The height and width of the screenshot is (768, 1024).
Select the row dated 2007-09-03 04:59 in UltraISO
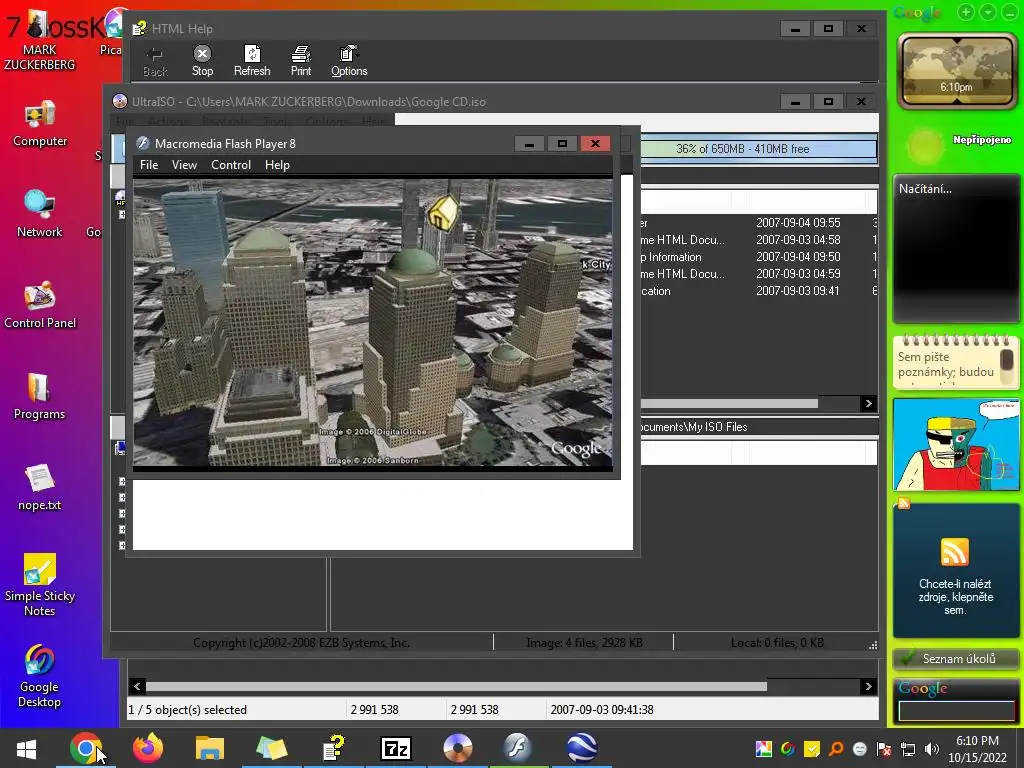[x=759, y=274]
